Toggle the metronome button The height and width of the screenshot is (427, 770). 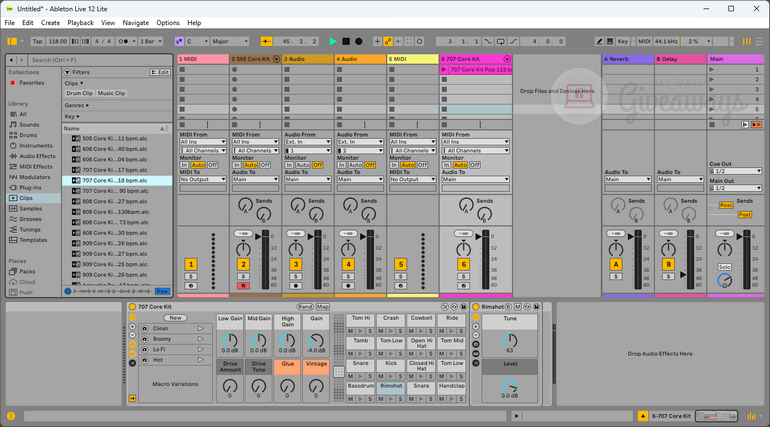tap(124, 41)
